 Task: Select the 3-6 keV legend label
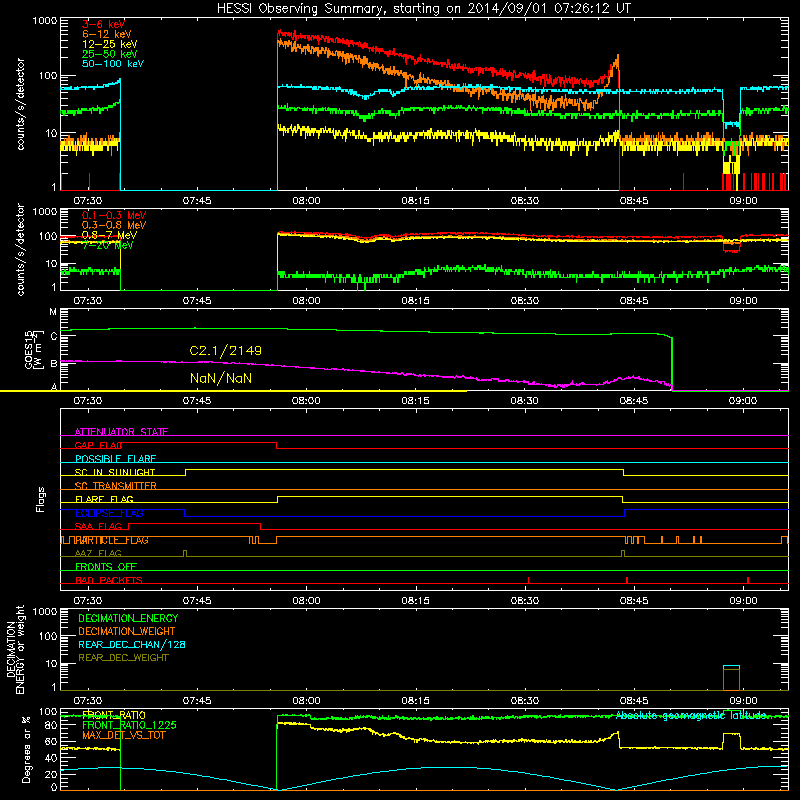click(103, 24)
